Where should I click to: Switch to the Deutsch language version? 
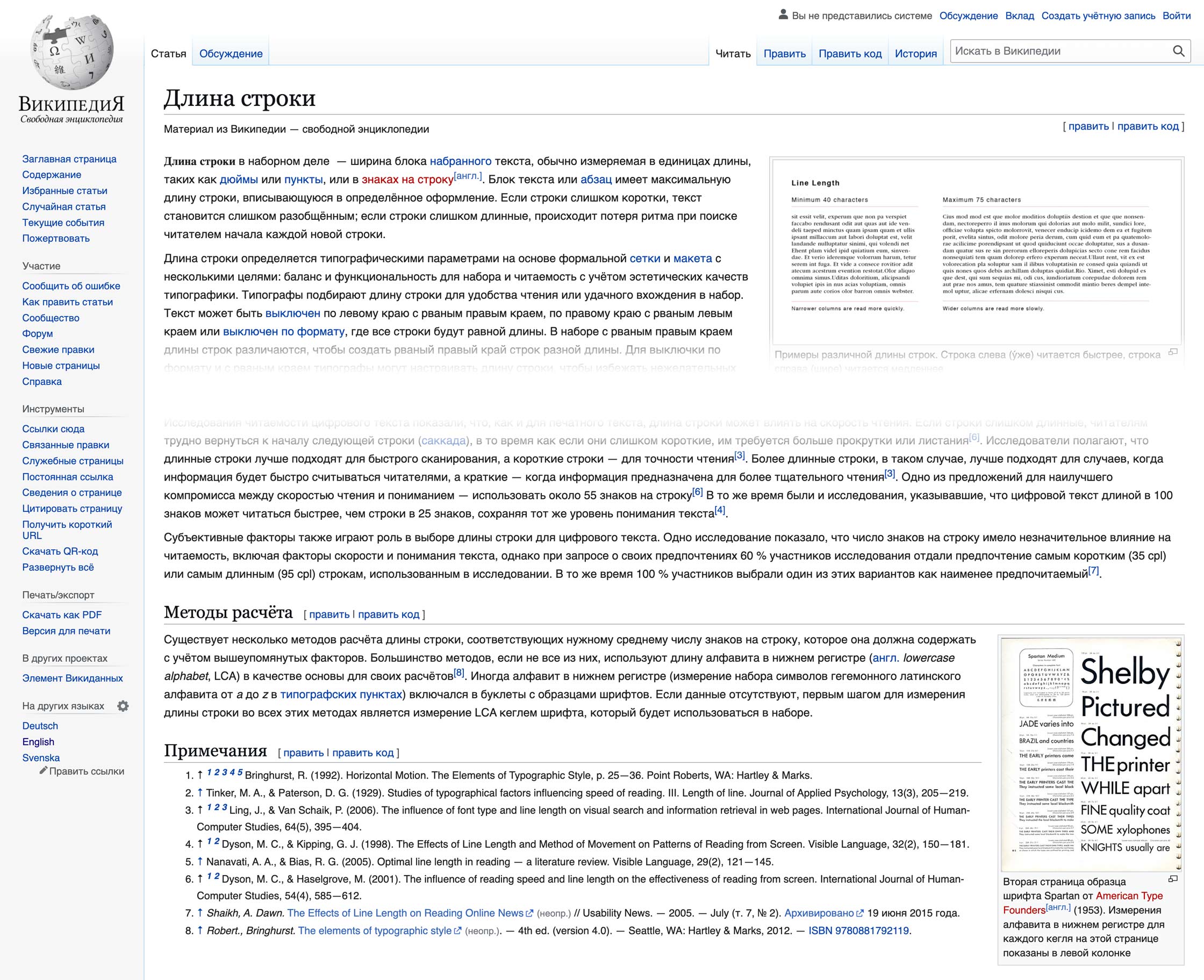(x=40, y=725)
